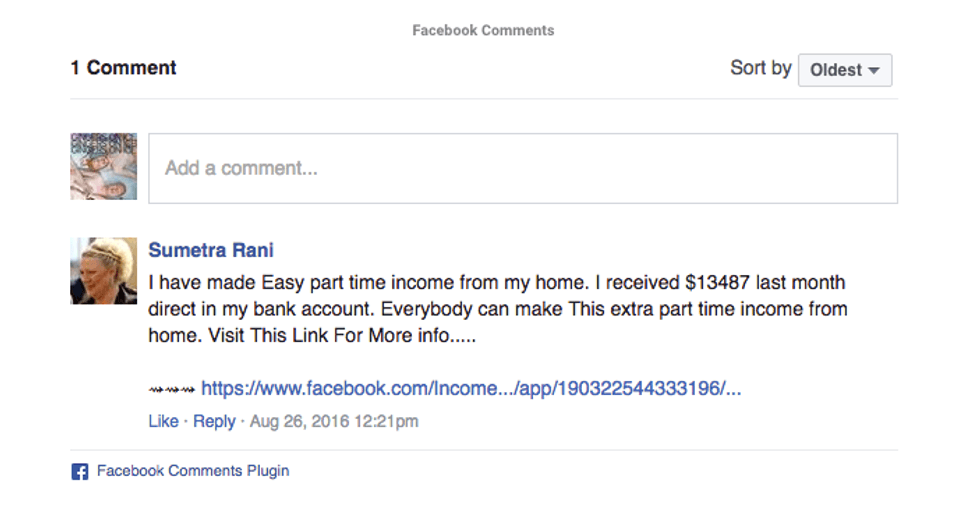
Task: Click the Facebook Comments title text
Action: click(483, 30)
